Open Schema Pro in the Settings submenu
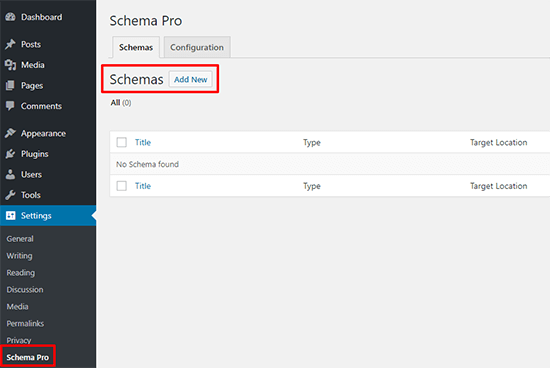Screen dimensions: 550x368 pyautogui.click(x=28, y=357)
